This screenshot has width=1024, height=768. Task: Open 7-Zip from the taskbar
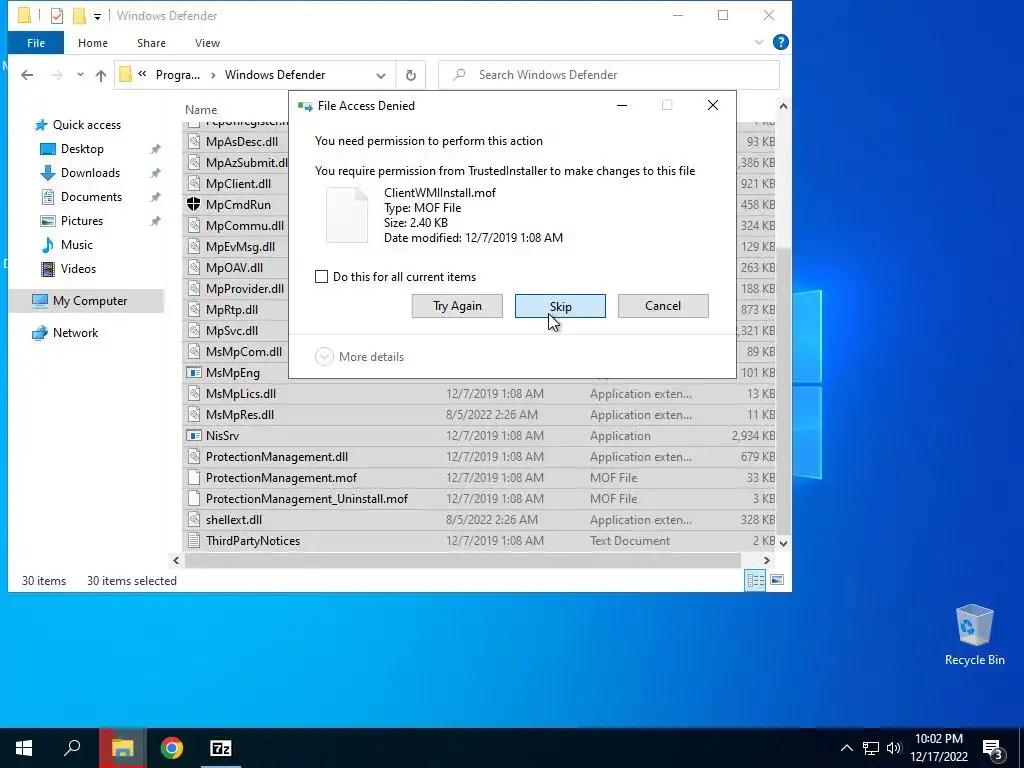click(220, 748)
